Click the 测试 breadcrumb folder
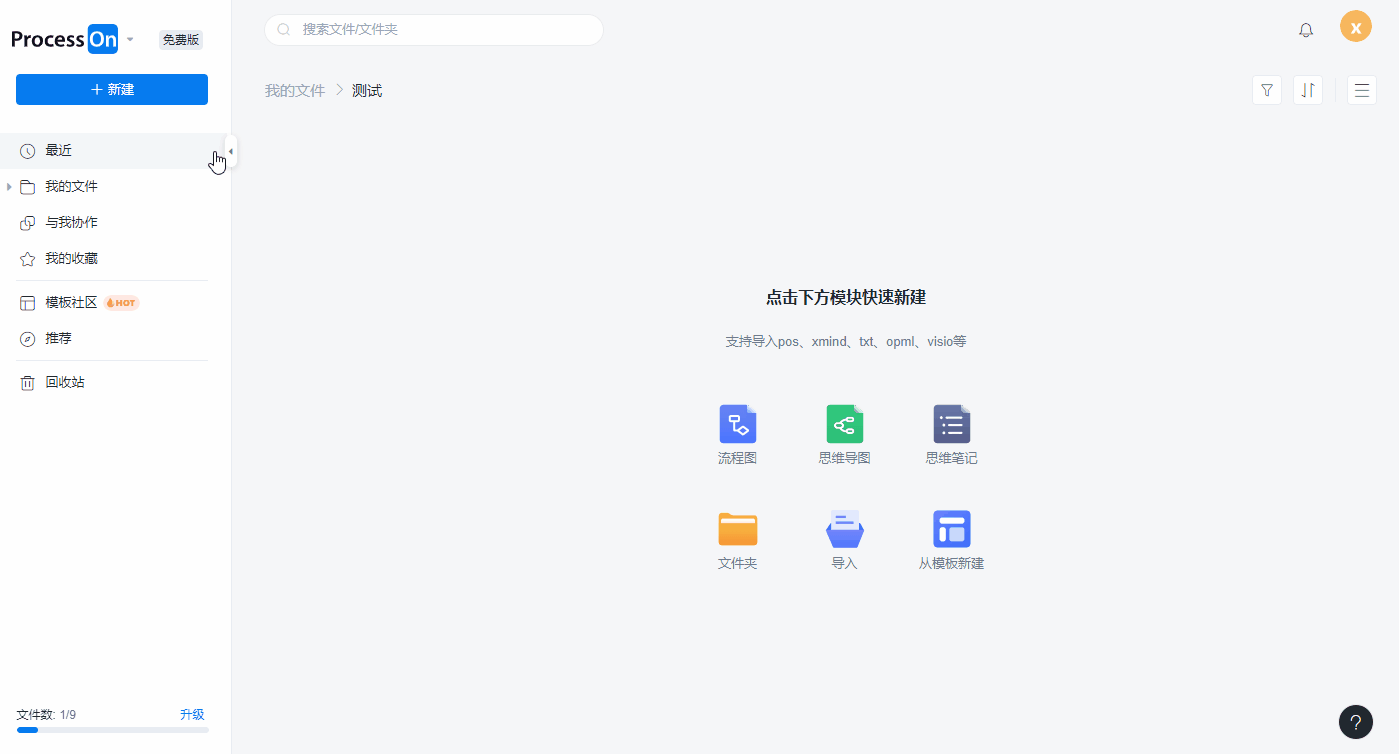 coord(367,91)
